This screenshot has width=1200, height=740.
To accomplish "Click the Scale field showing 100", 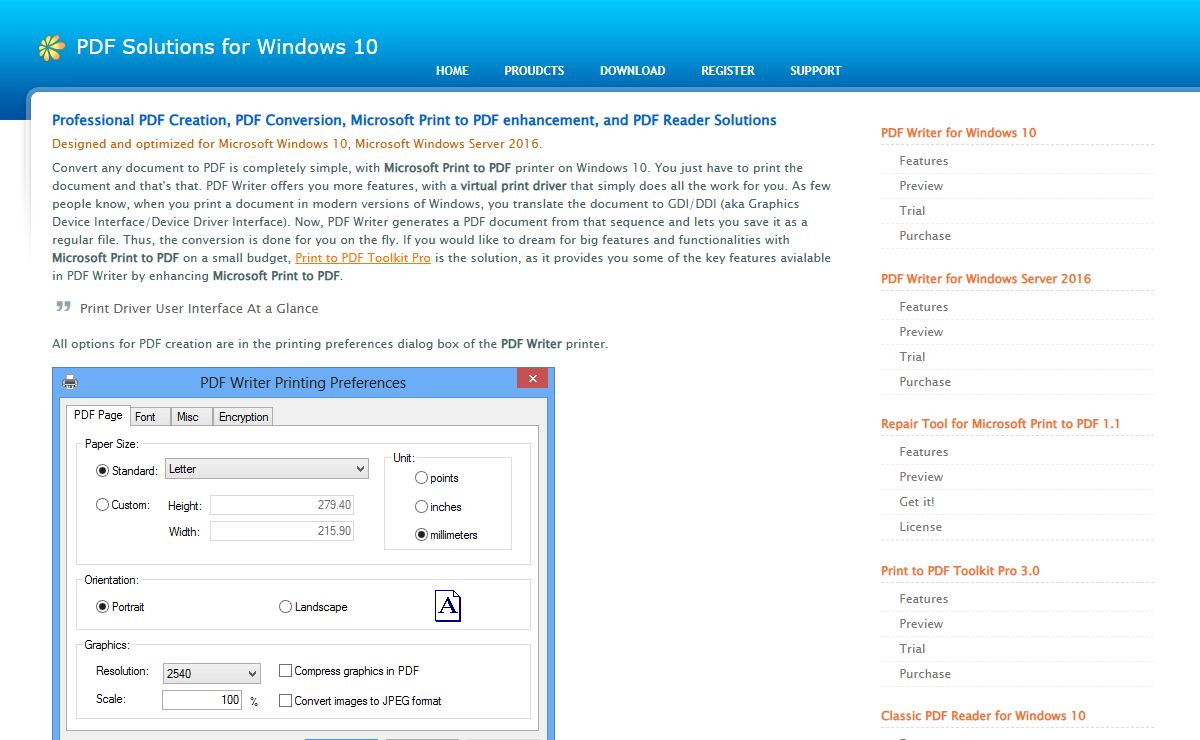I will (x=202, y=700).
